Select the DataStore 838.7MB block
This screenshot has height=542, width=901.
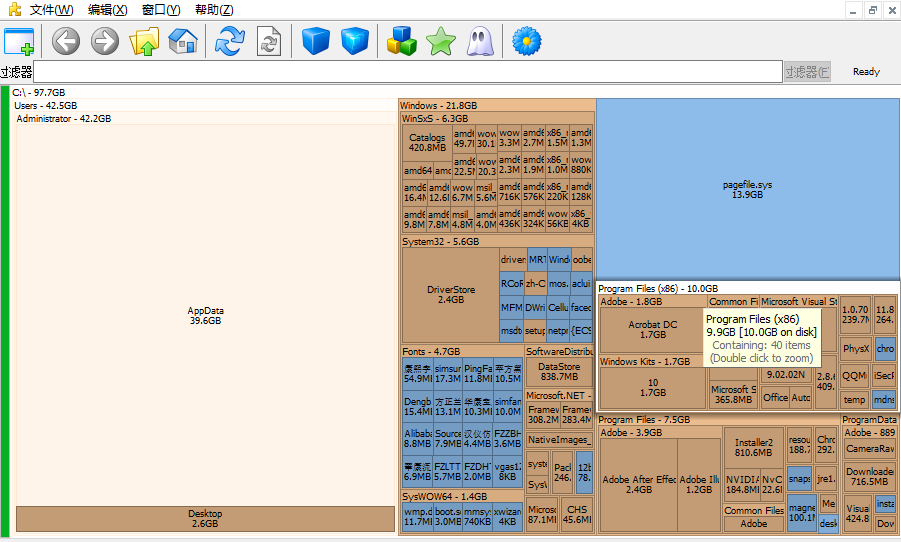click(559, 372)
